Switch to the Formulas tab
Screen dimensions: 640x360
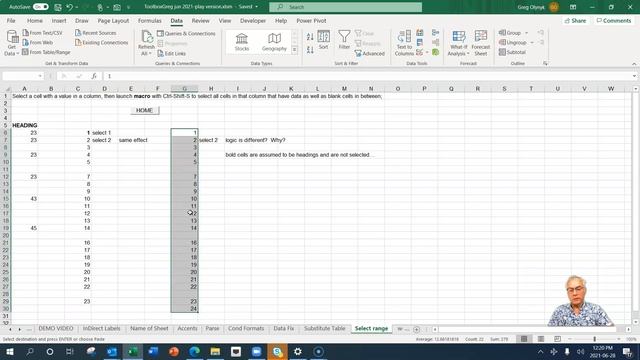pyautogui.click(x=149, y=20)
